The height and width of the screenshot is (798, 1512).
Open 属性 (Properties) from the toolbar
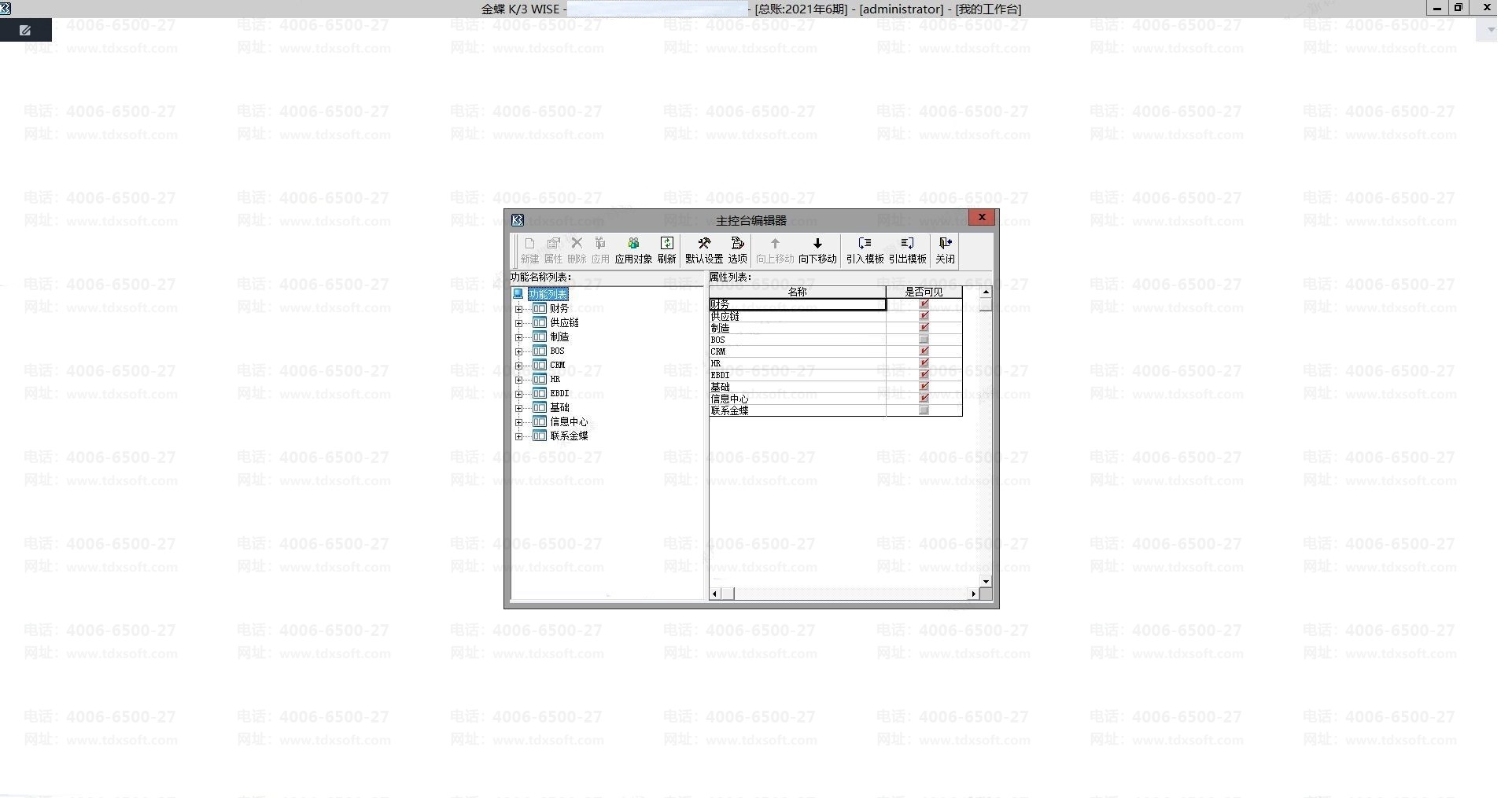[553, 250]
